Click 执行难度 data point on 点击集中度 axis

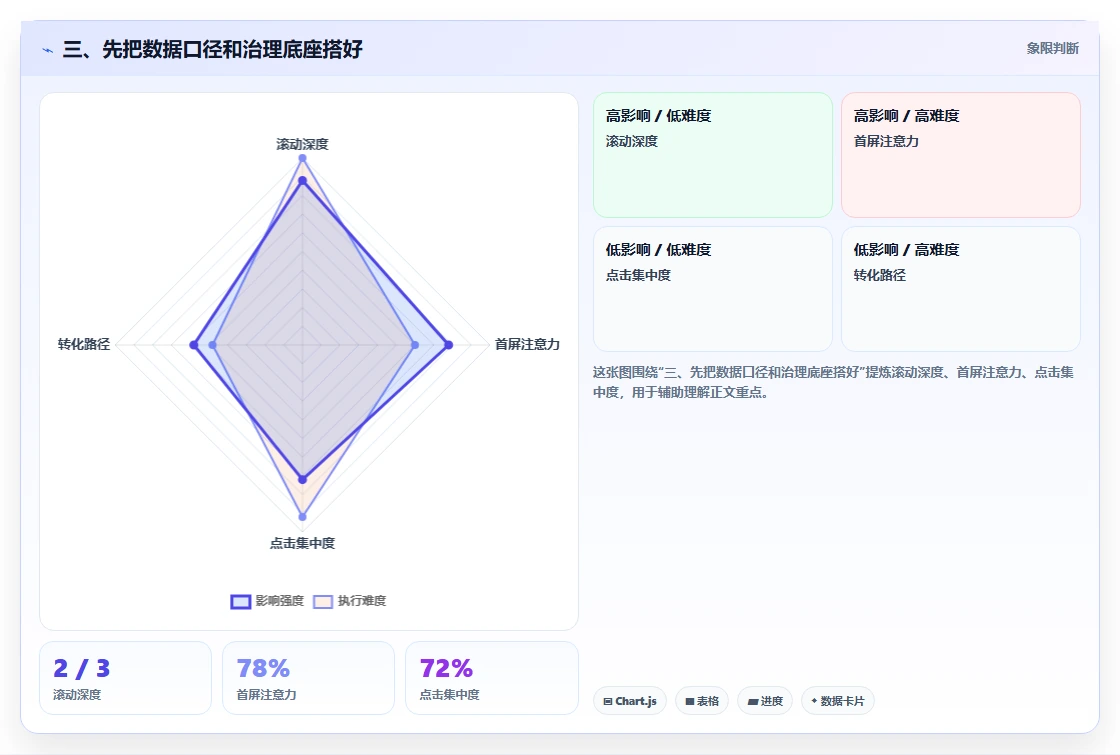coord(302,516)
